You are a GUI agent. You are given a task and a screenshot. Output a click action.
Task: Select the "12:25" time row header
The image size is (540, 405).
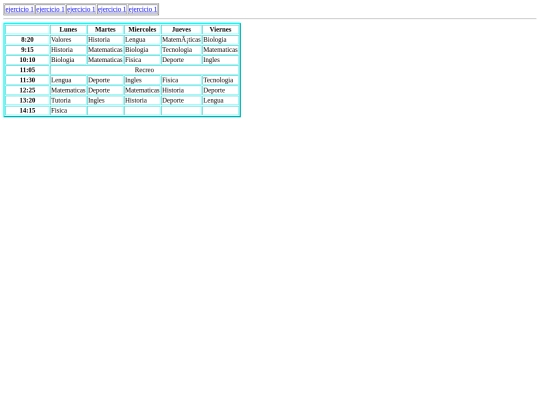tap(27, 90)
